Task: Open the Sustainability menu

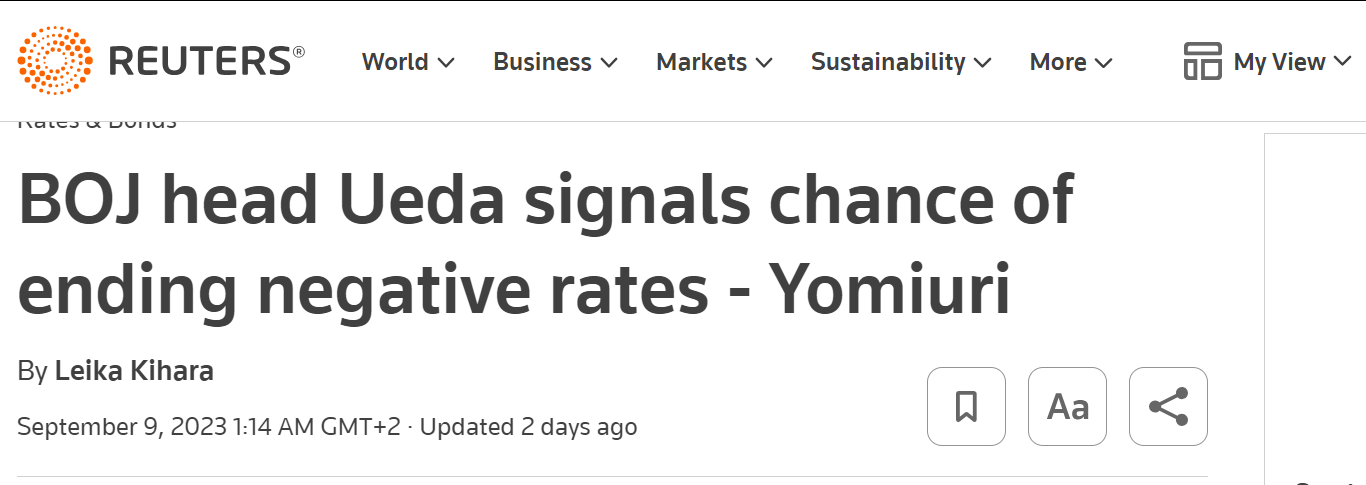Action: (888, 62)
